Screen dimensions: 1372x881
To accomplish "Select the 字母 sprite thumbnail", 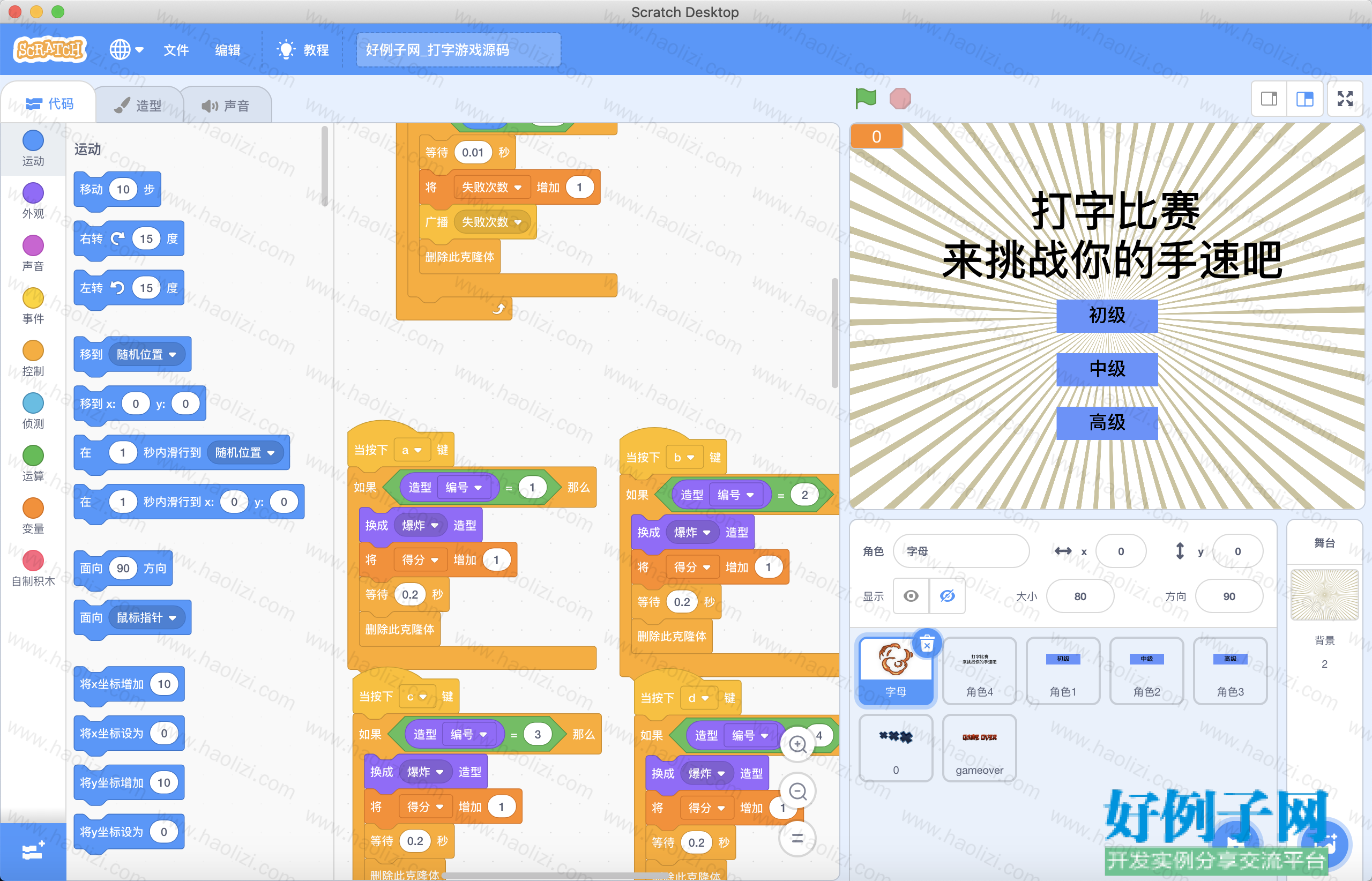I will click(896, 670).
